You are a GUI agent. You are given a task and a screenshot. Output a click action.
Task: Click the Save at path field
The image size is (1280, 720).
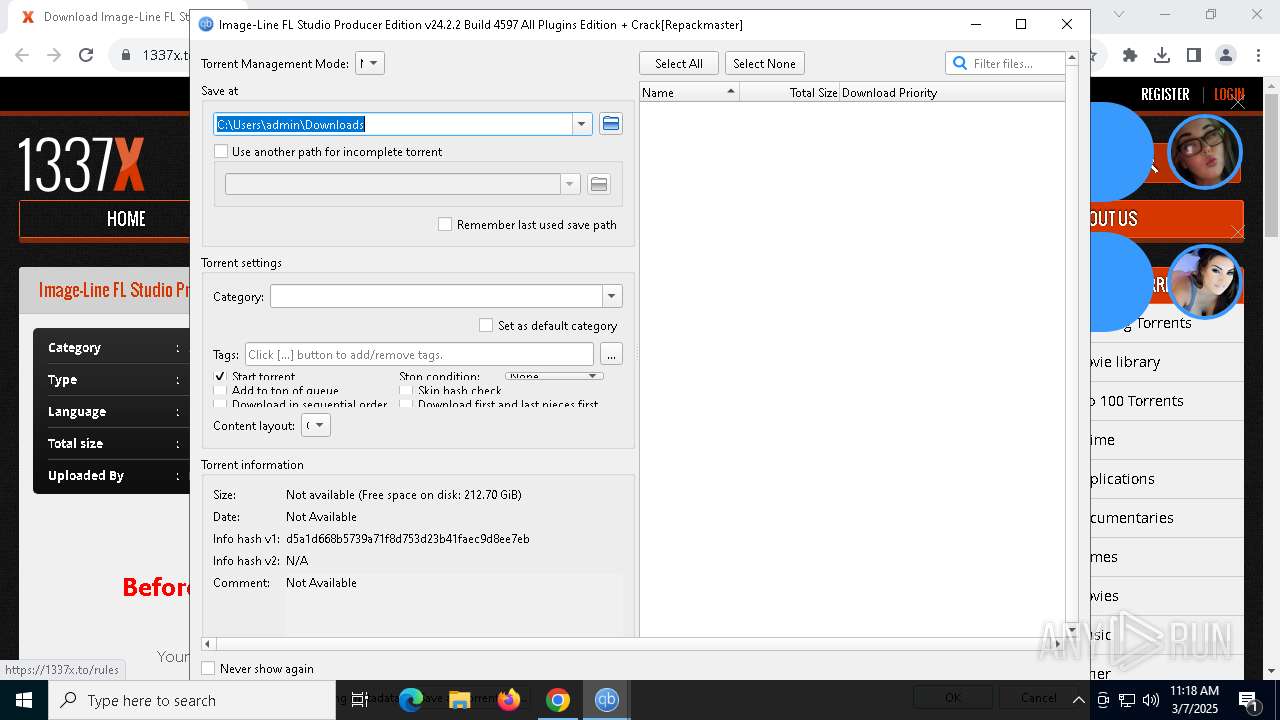coord(393,124)
